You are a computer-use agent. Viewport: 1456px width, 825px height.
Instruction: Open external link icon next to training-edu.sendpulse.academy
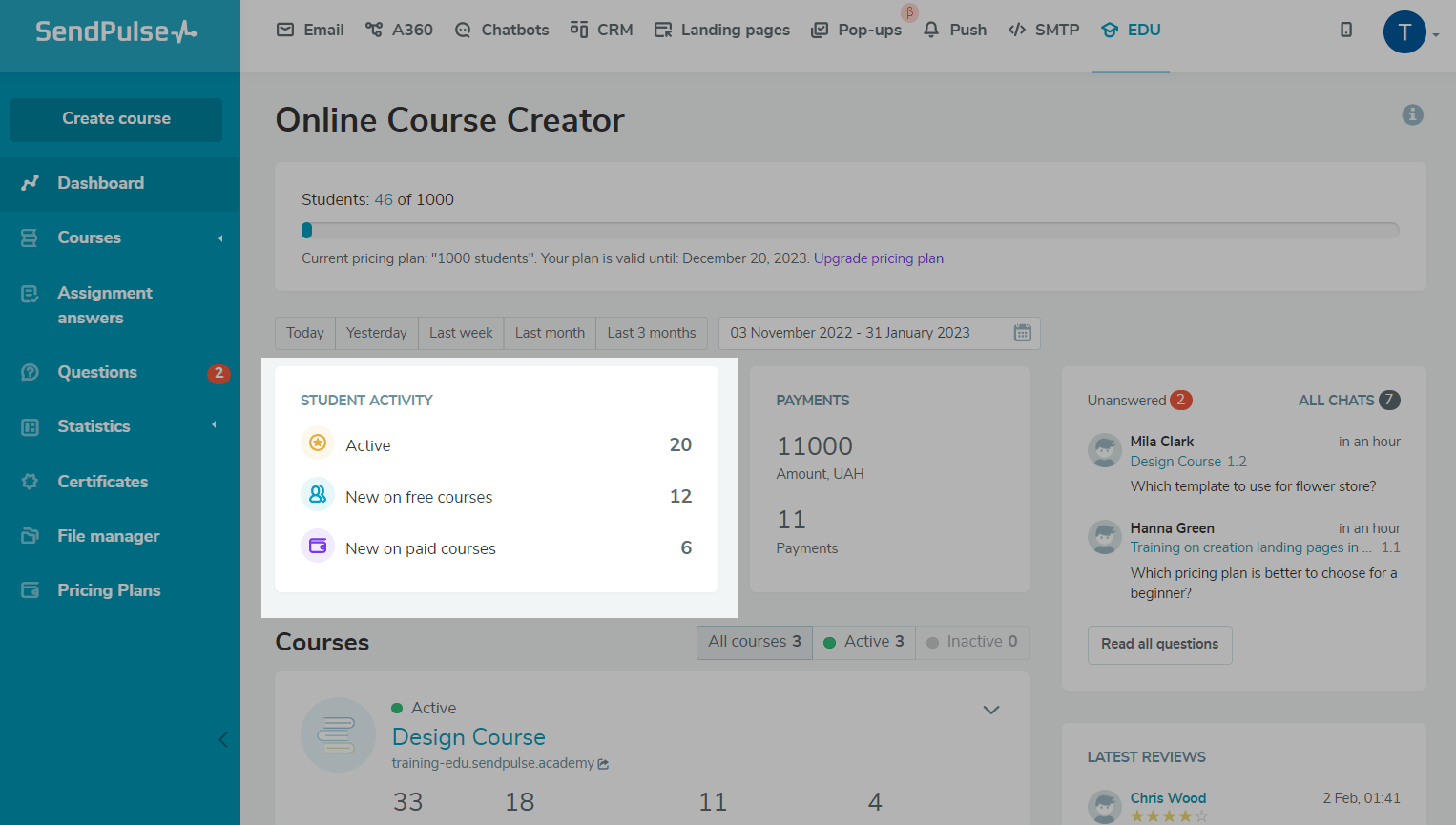[x=603, y=764]
